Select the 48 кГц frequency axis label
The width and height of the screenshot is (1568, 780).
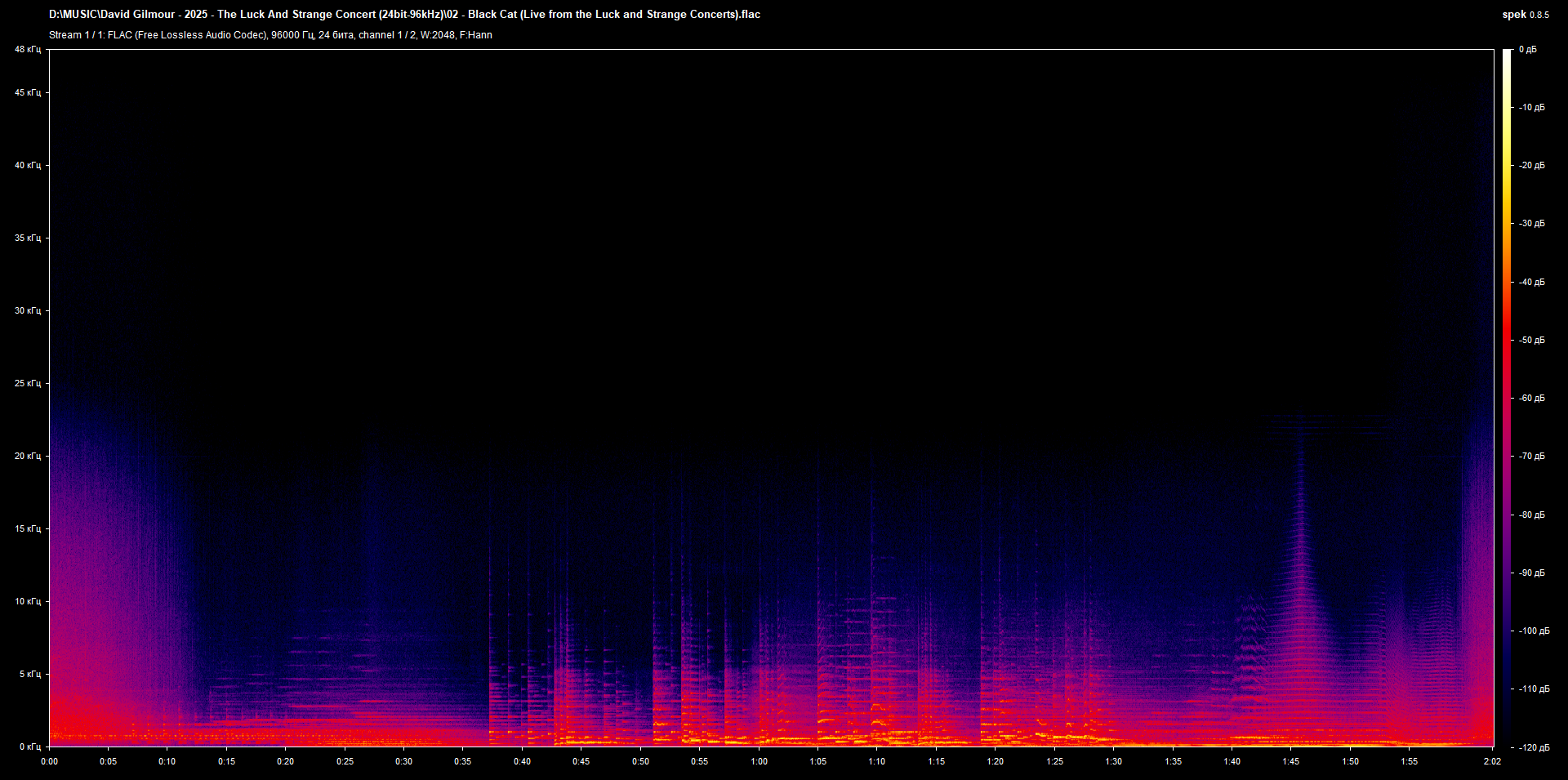27,50
